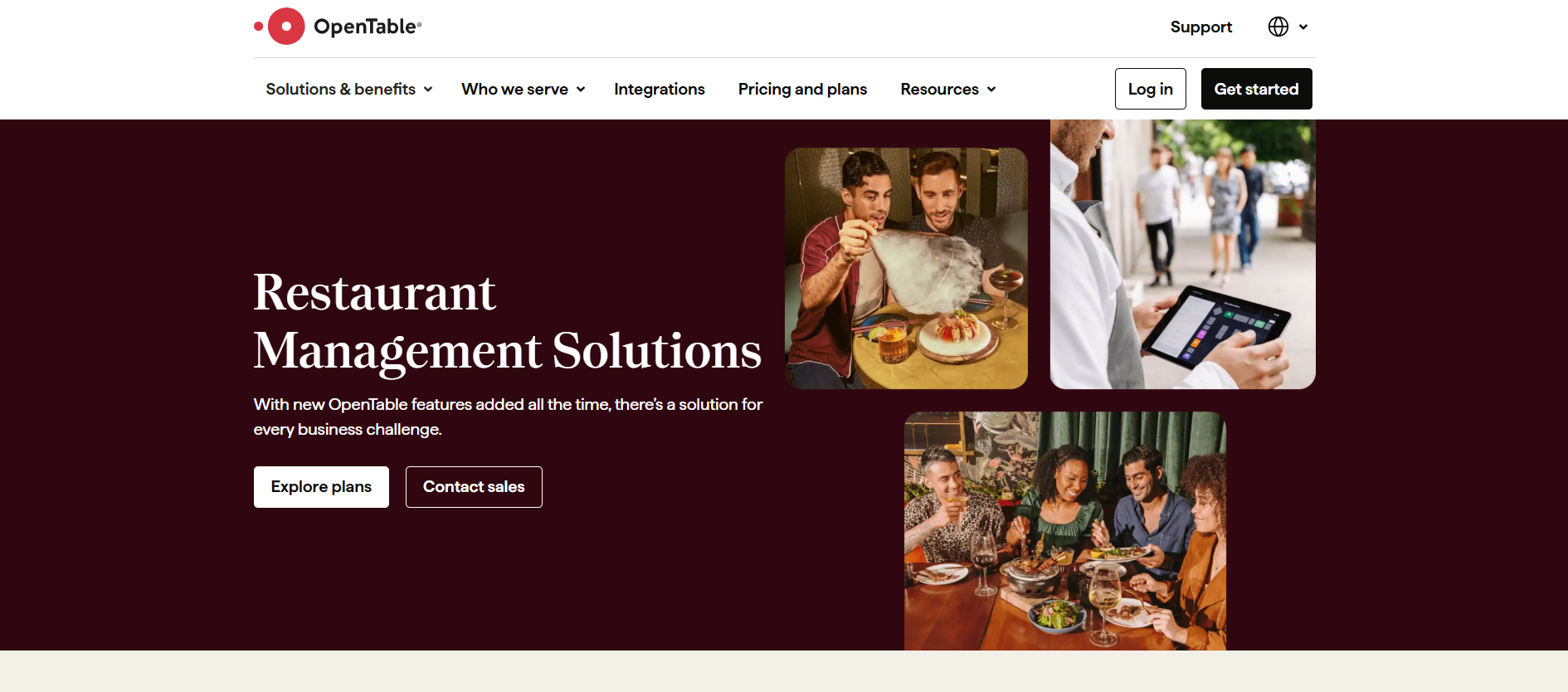
Task: Click the Contact sales button
Action: [x=474, y=487]
